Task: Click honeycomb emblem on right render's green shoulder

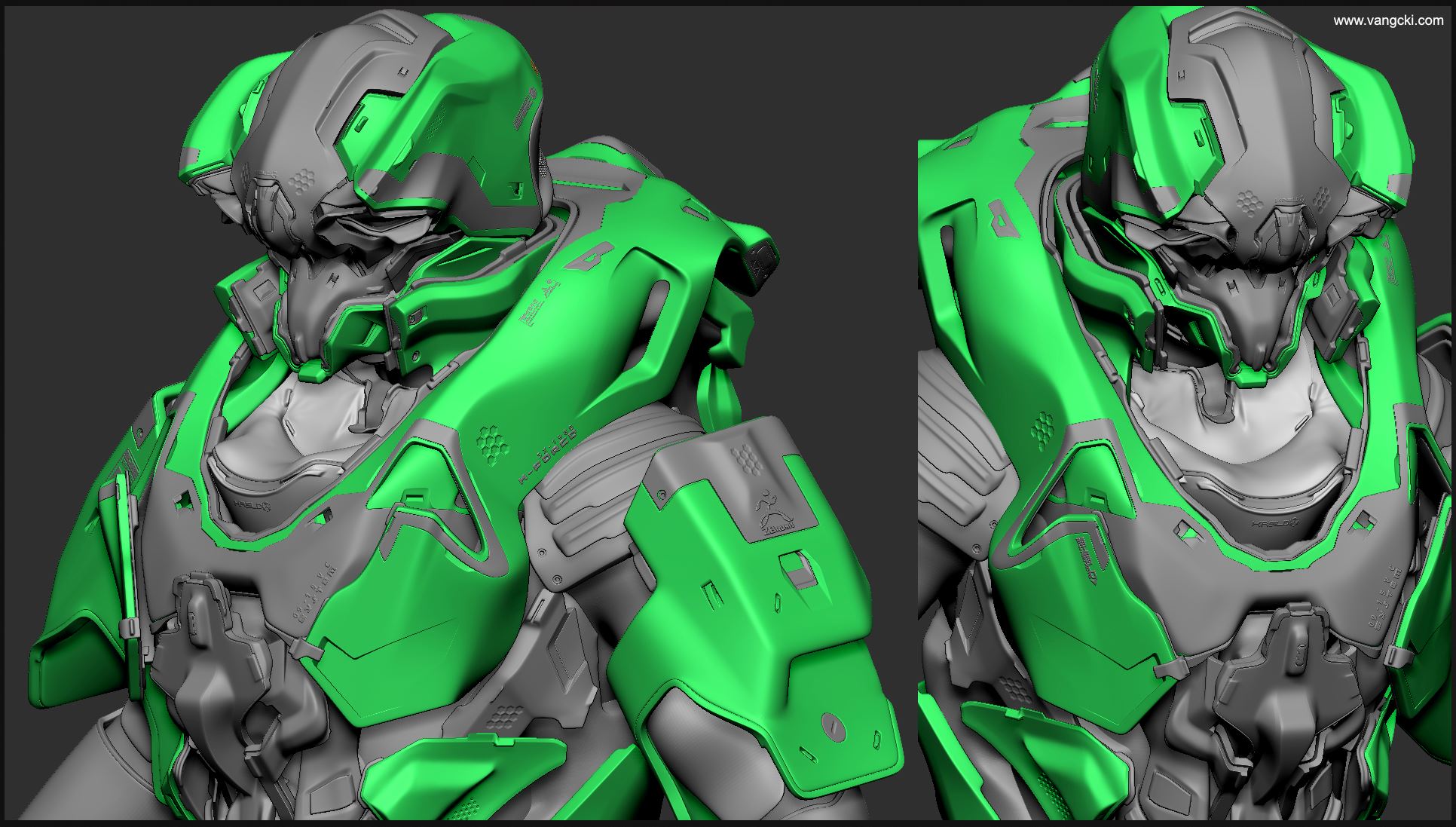Action: 1042,430
